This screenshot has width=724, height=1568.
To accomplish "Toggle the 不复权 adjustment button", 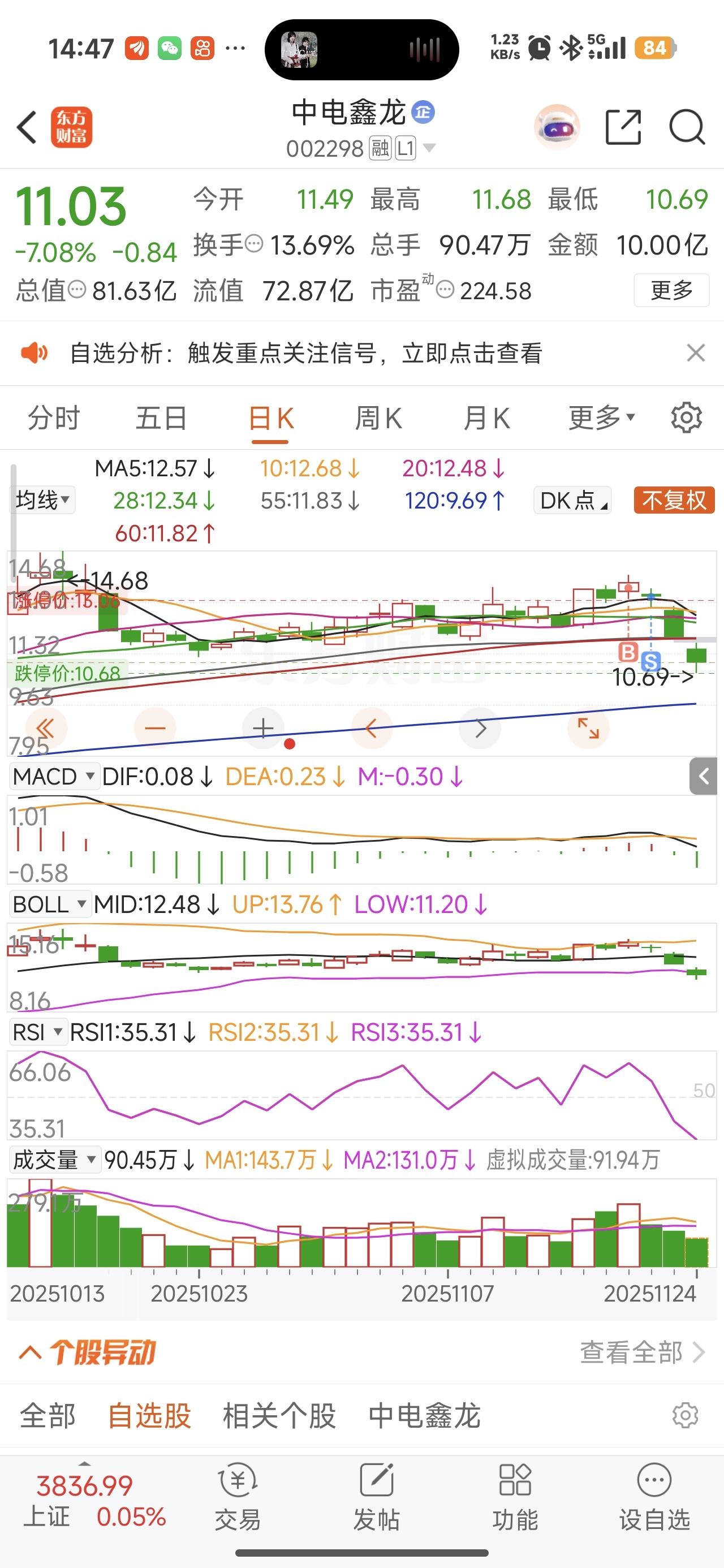I will coord(674,501).
